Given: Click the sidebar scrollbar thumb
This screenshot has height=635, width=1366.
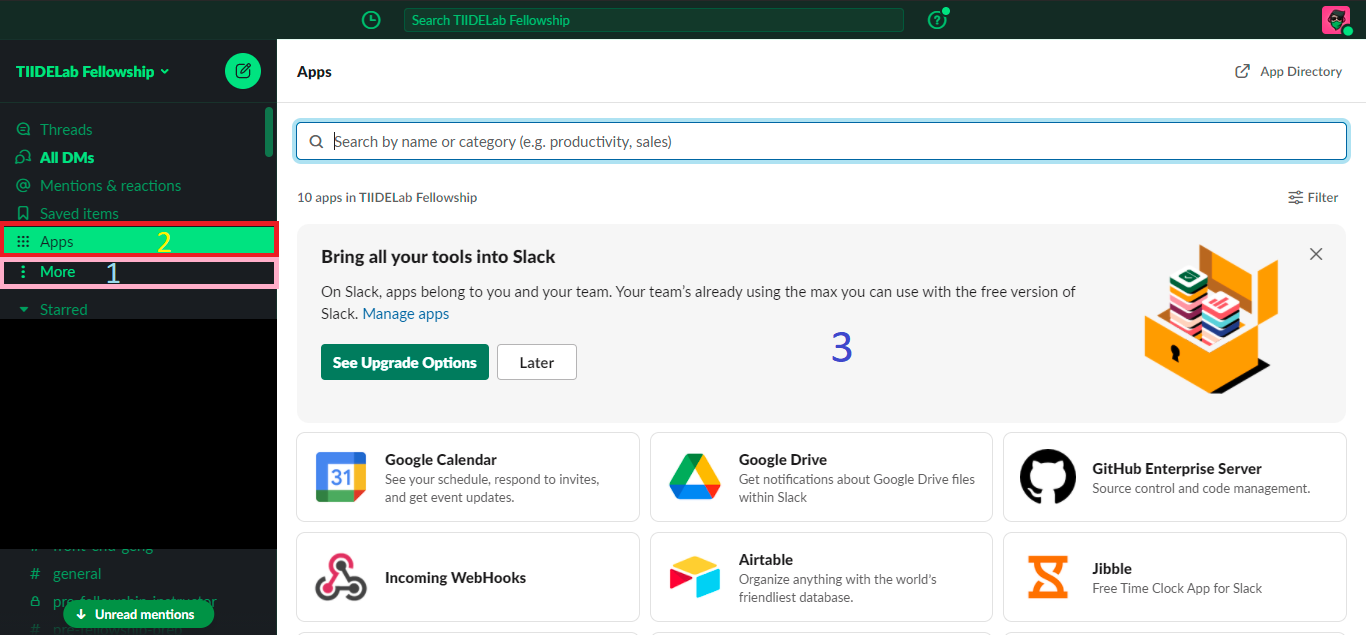Looking at the screenshot, I should click(269, 132).
